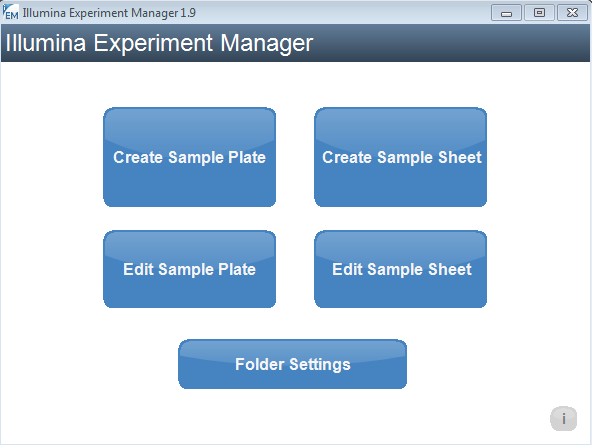Edit an existing sample plate
The width and height of the screenshot is (592, 445).
[x=190, y=269]
